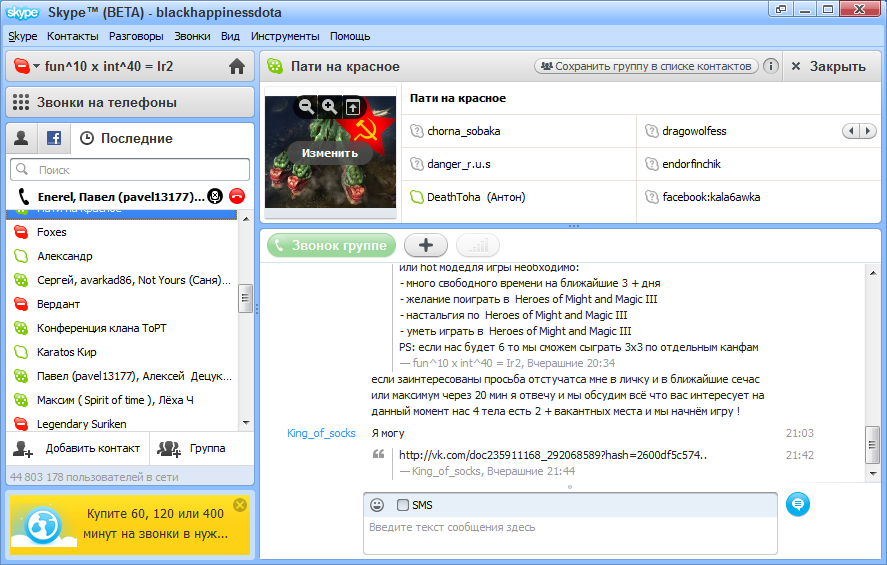The height and width of the screenshot is (565, 887).
Task: Open the Skype menu
Action: (23, 36)
